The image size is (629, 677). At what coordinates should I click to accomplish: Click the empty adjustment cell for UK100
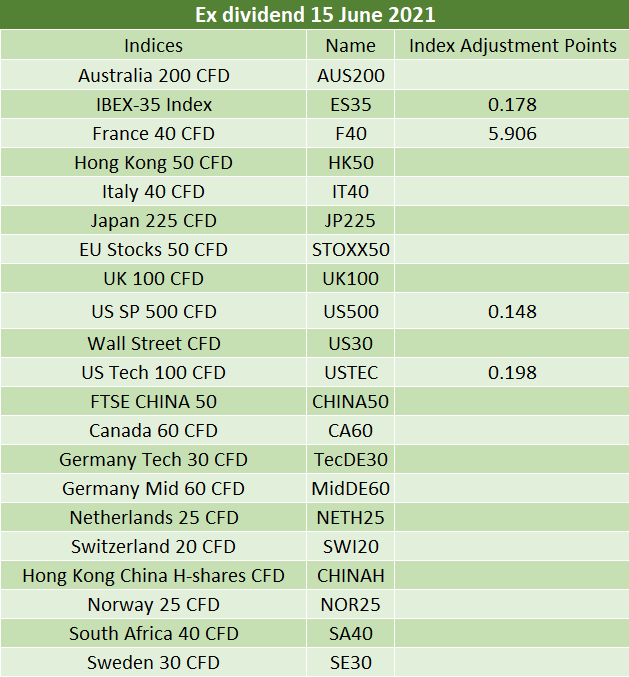pos(512,278)
